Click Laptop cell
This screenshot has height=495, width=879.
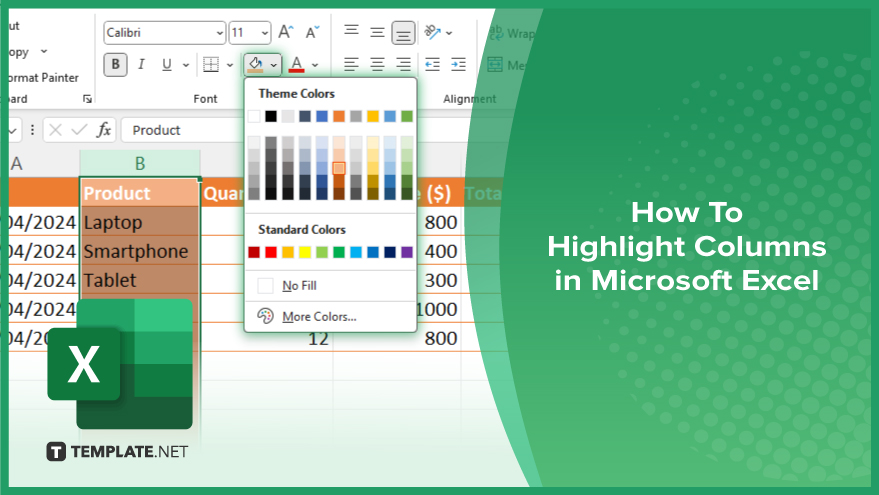tap(140, 222)
